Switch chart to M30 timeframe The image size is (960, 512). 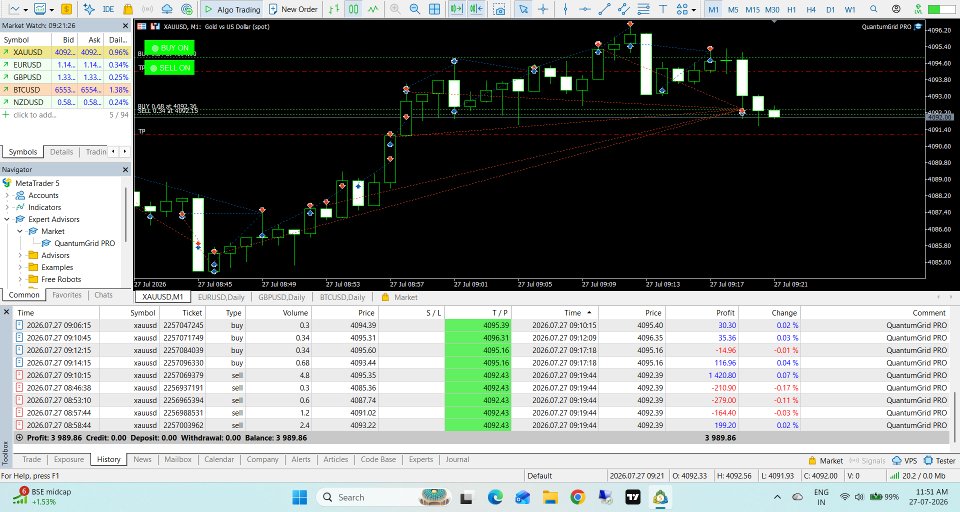[772, 10]
